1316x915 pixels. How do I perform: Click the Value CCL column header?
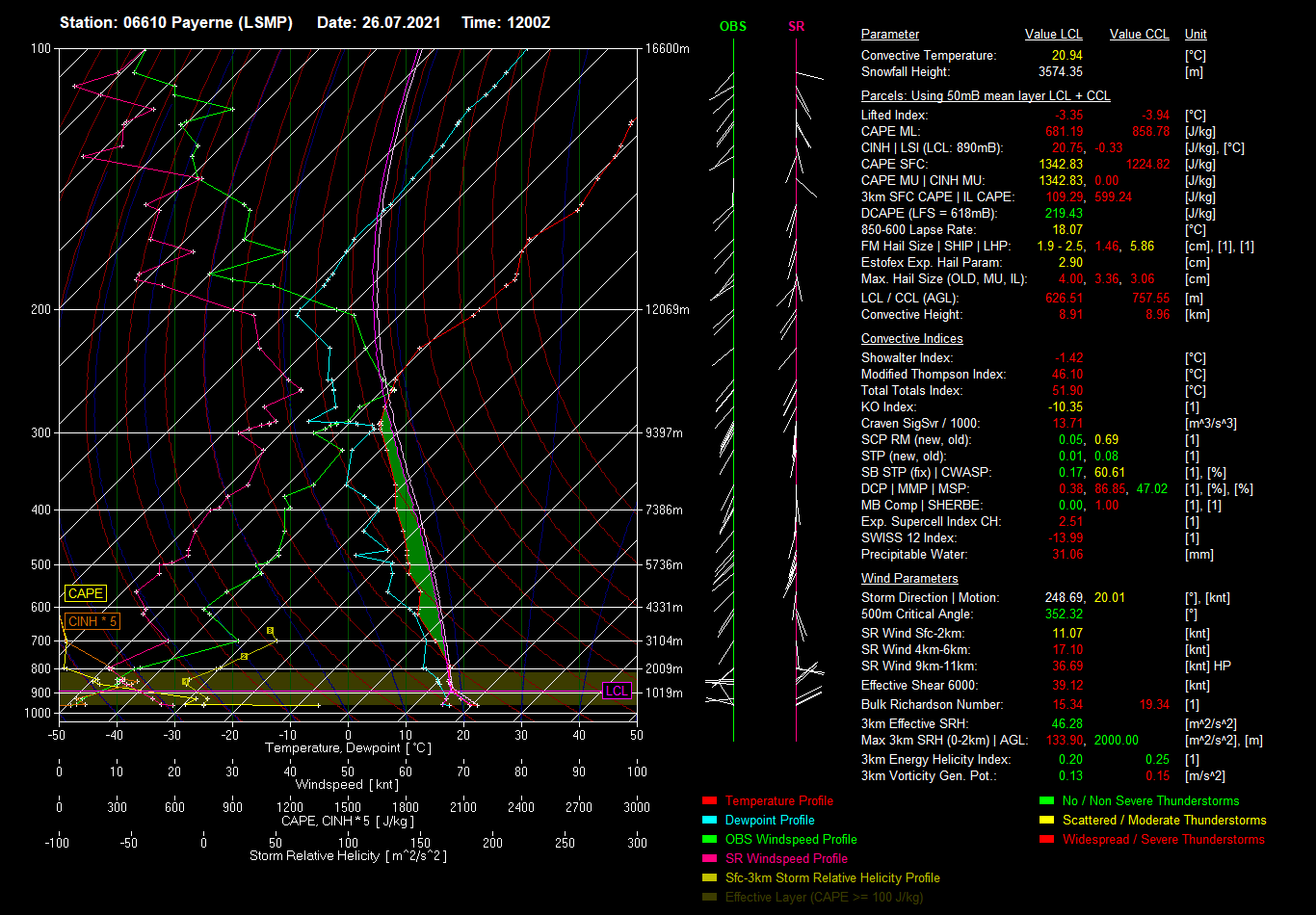[1139, 35]
